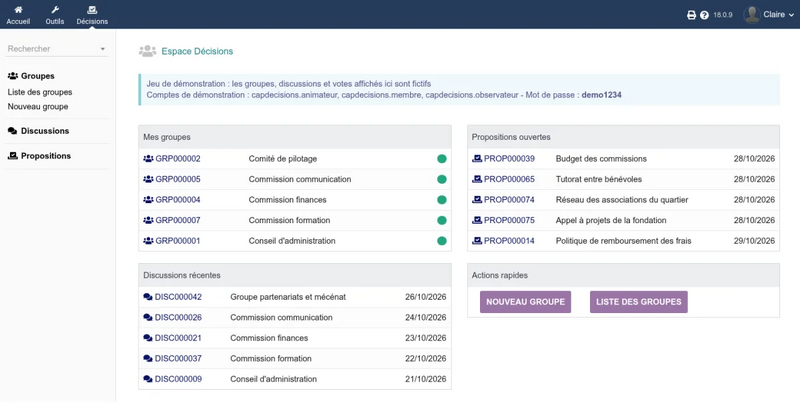Click chat icon beside DISC000009
Viewport: 800px width, 403px height.
tap(148, 379)
